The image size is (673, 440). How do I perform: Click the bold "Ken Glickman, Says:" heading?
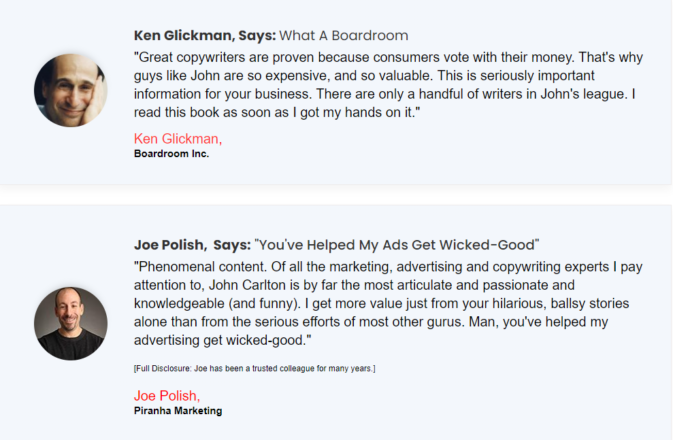[x=204, y=35]
